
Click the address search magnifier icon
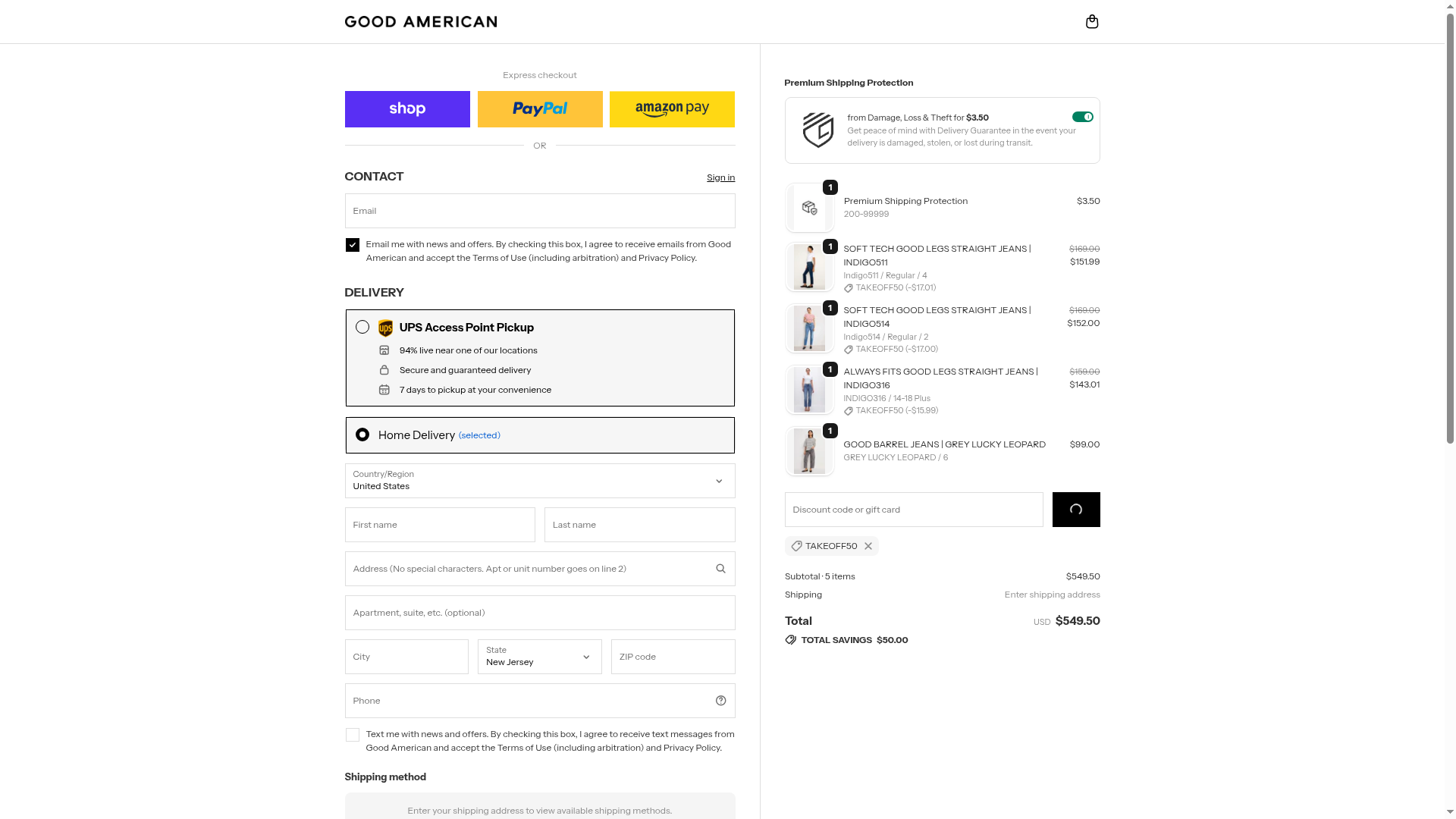720,569
